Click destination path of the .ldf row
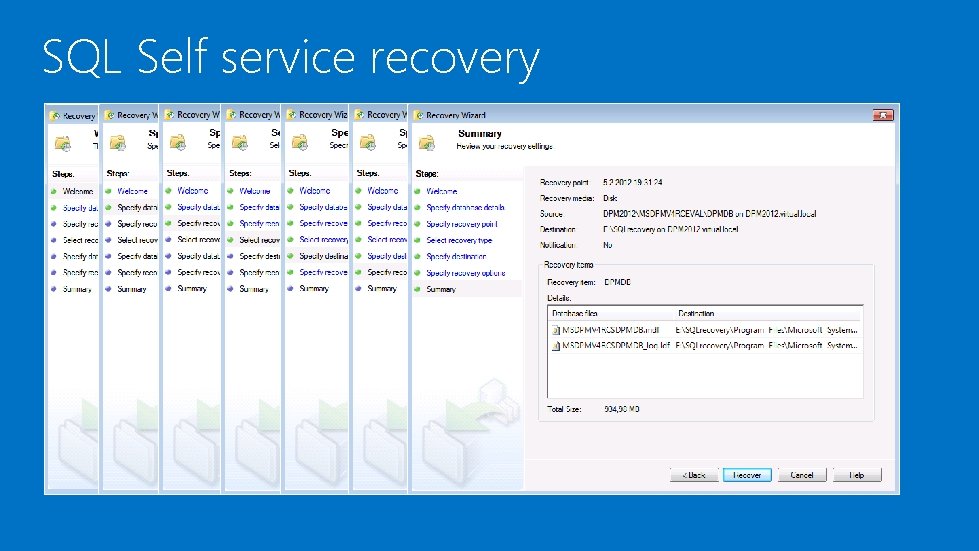This screenshot has height=551, width=979. [x=767, y=345]
